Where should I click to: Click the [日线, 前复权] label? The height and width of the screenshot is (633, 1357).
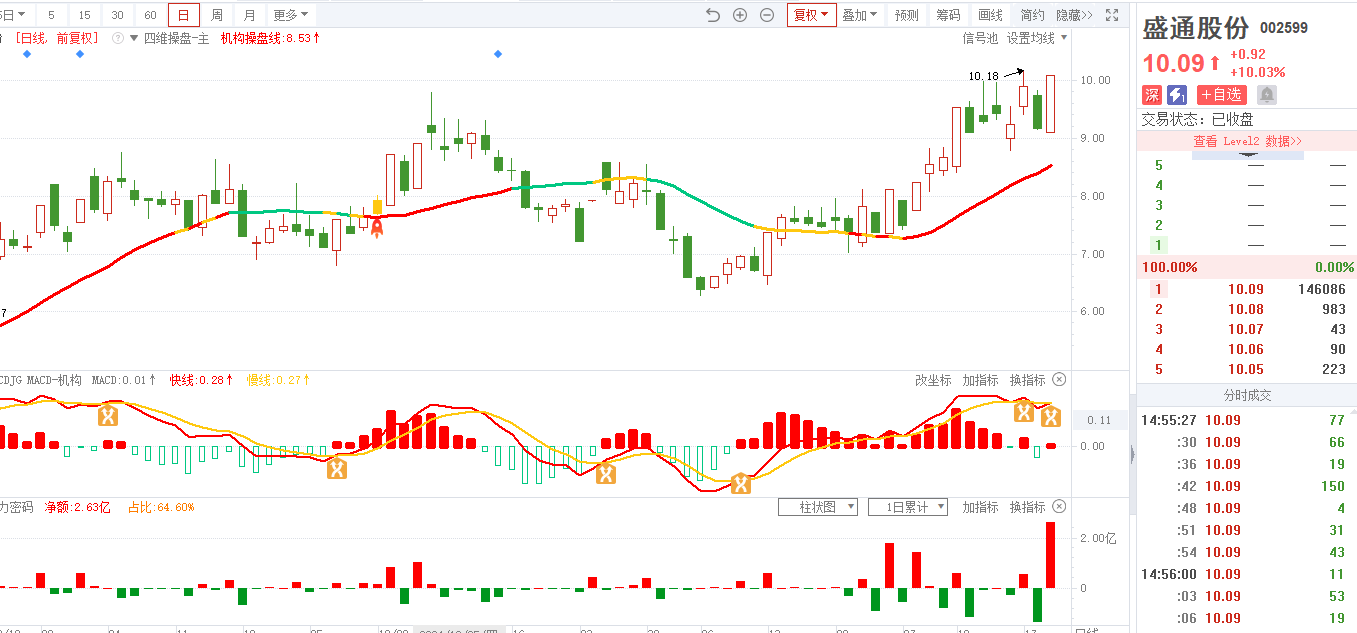coord(56,38)
